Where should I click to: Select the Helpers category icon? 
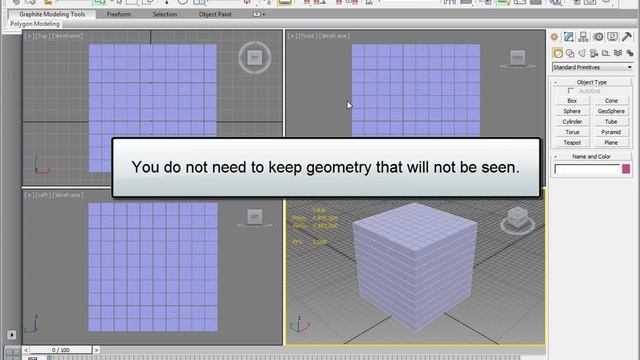(606, 53)
